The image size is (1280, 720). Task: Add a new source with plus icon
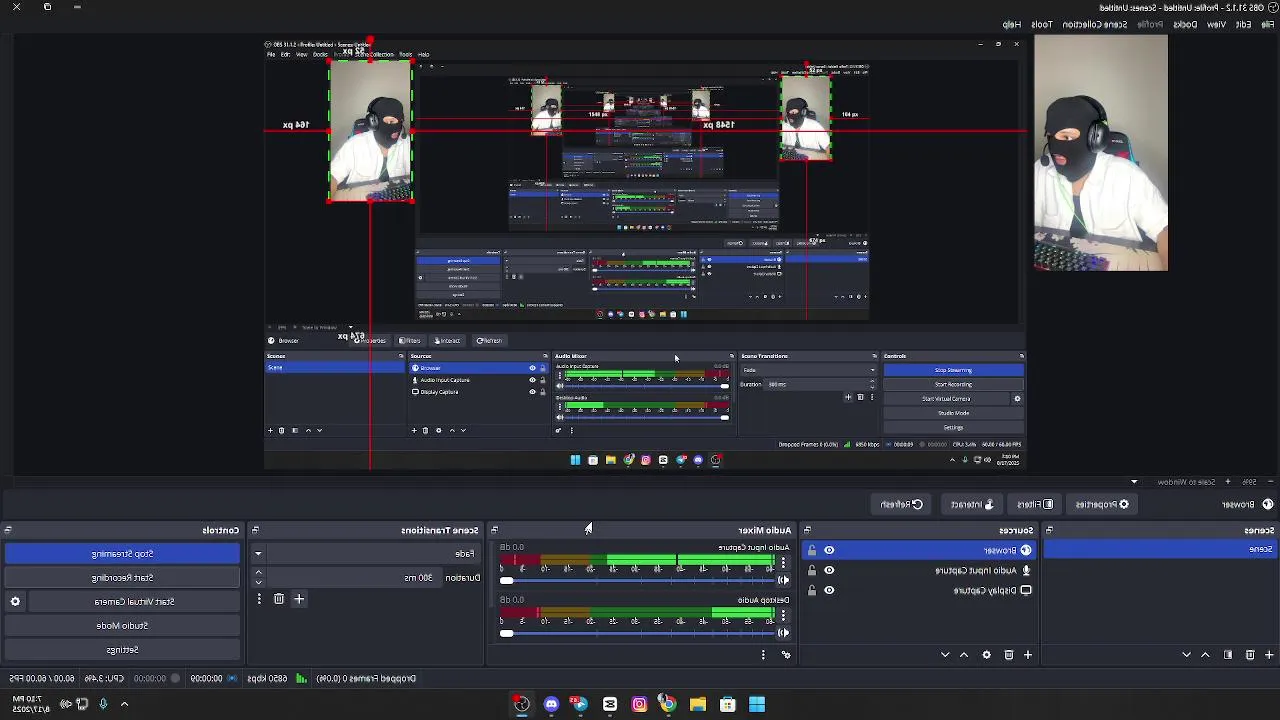tap(1027, 655)
